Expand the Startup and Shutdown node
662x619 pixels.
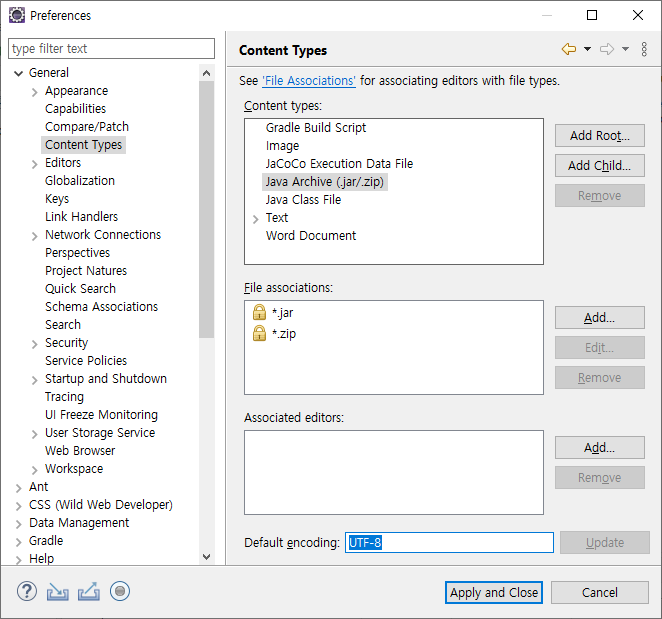pos(35,380)
